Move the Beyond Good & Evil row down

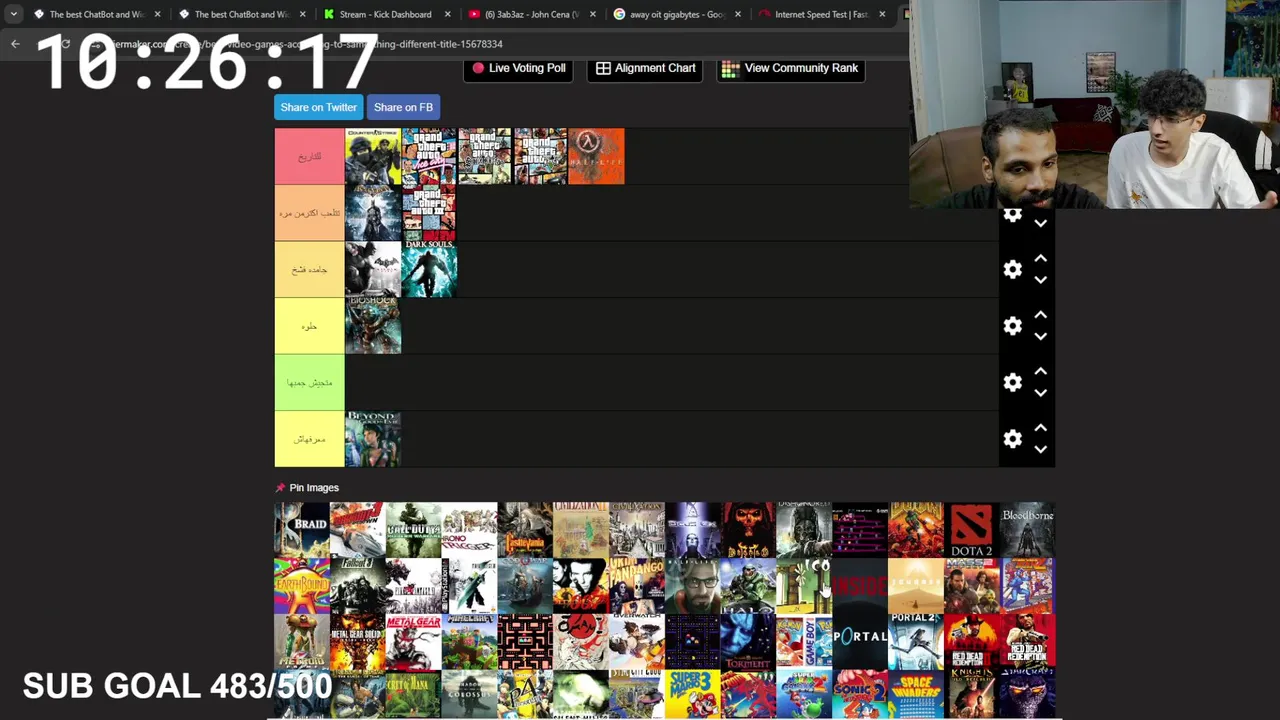point(1041,450)
